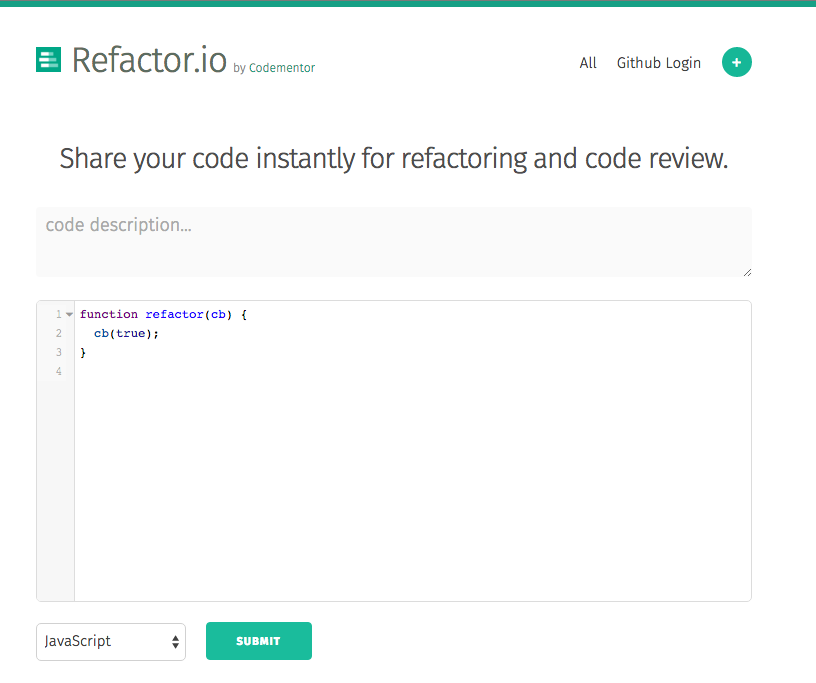Click line number 4 in the gutter
The image size is (816, 683).
(x=57, y=371)
